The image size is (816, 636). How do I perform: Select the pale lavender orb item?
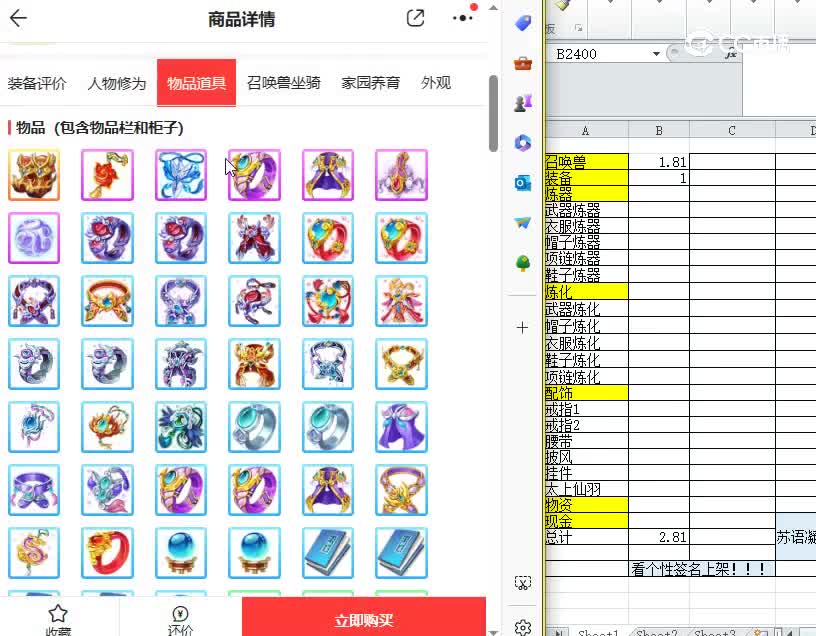point(34,238)
